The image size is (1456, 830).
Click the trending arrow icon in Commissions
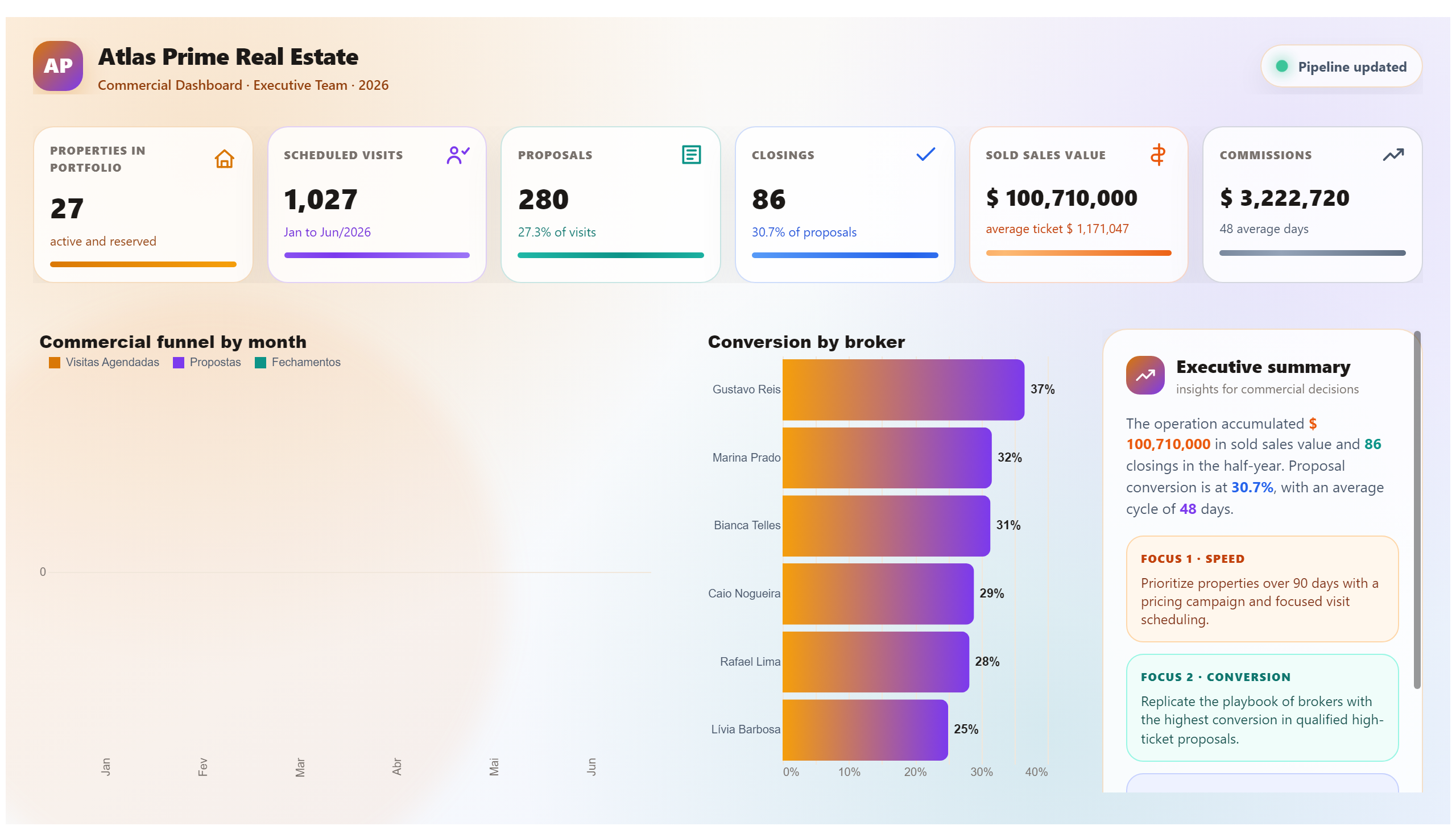pyautogui.click(x=1393, y=155)
